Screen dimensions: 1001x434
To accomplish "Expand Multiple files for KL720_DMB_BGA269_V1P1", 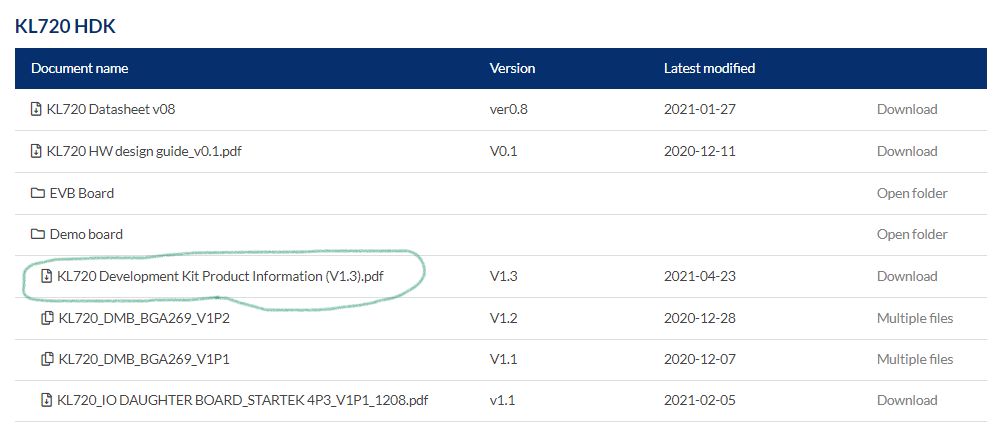I will tap(915, 359).
